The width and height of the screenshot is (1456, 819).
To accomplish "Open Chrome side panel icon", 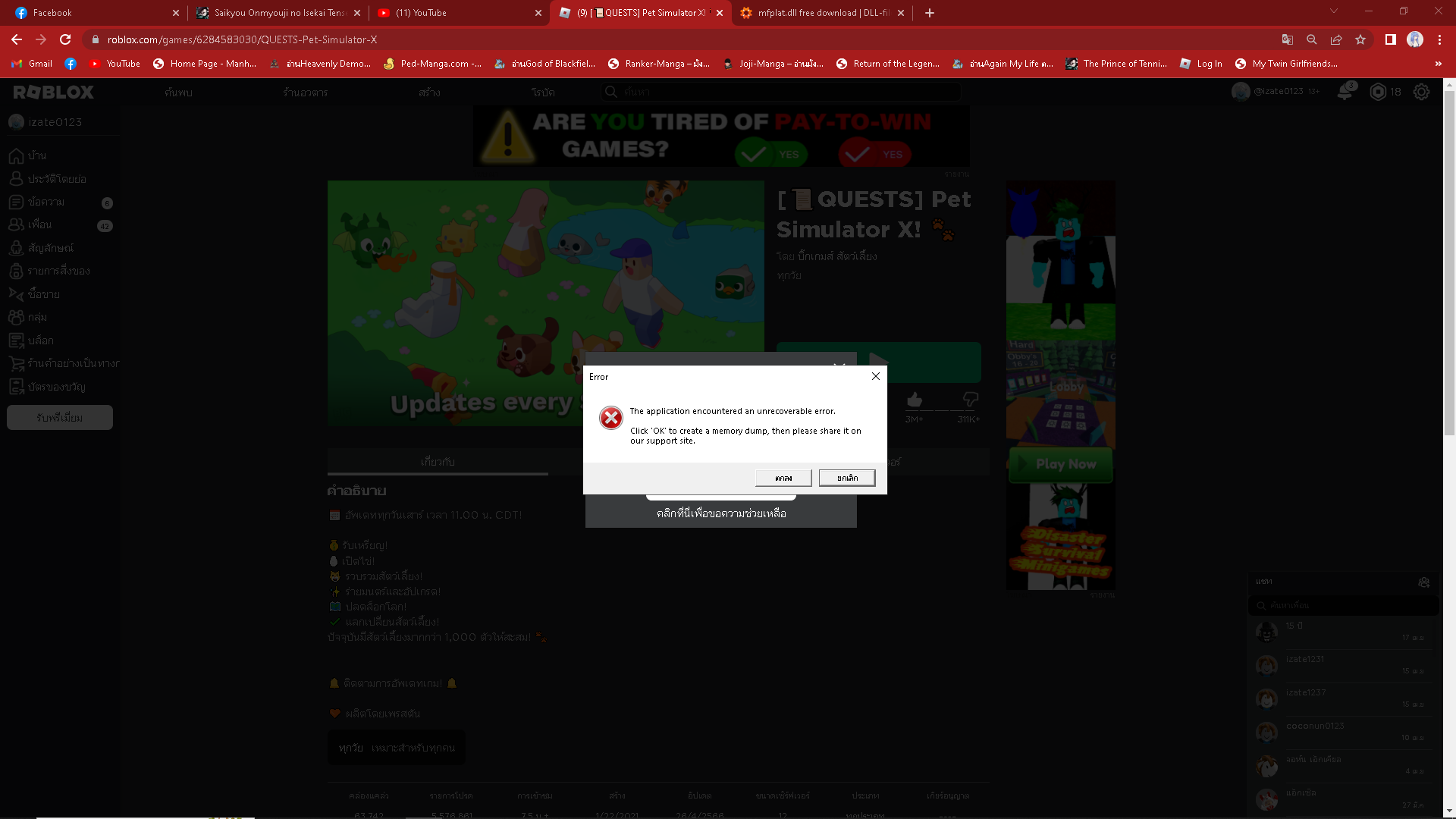I will pyautogui.click(x=1391, y=39).
